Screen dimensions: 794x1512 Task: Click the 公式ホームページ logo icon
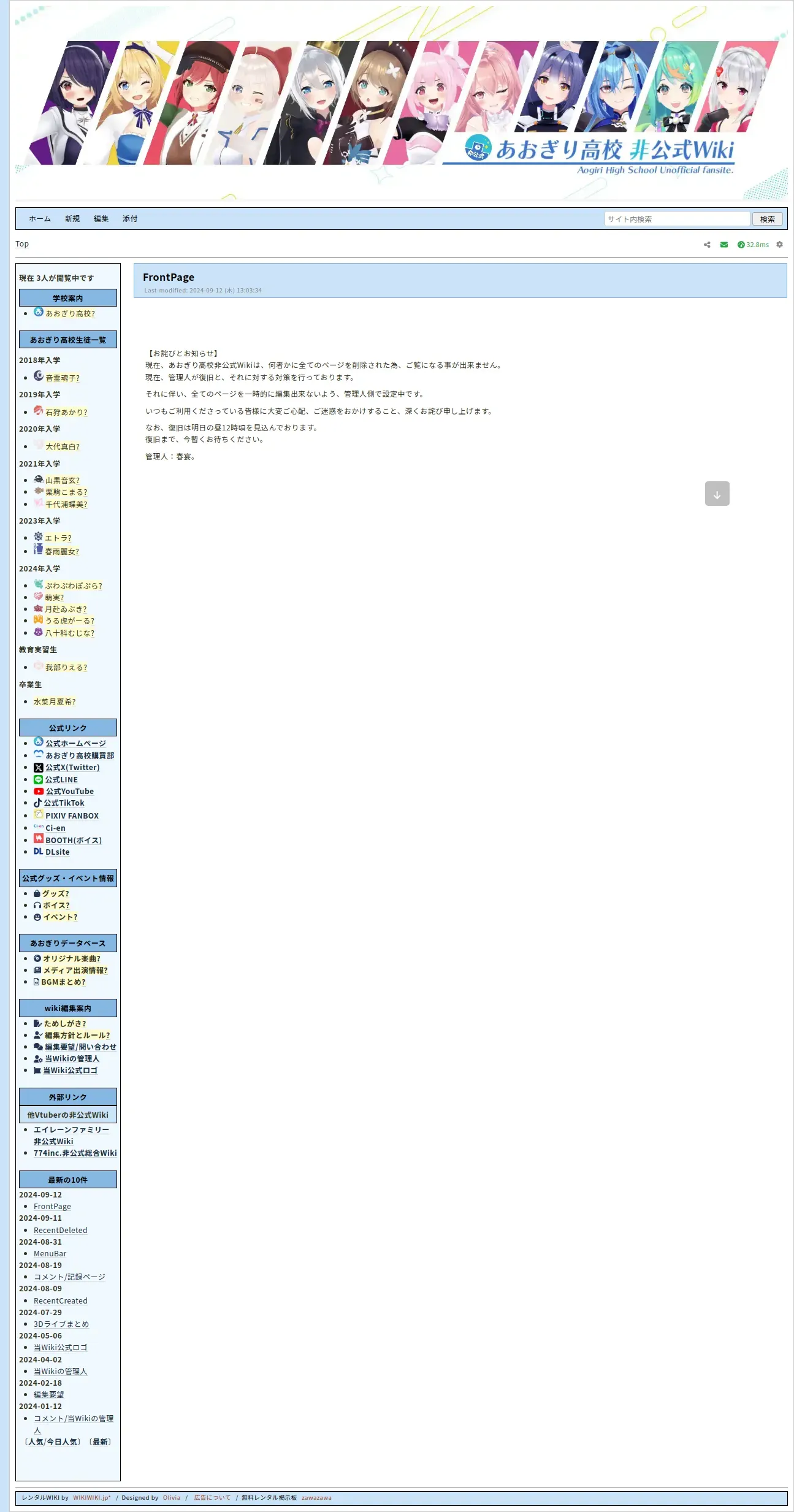click(39, 742)
